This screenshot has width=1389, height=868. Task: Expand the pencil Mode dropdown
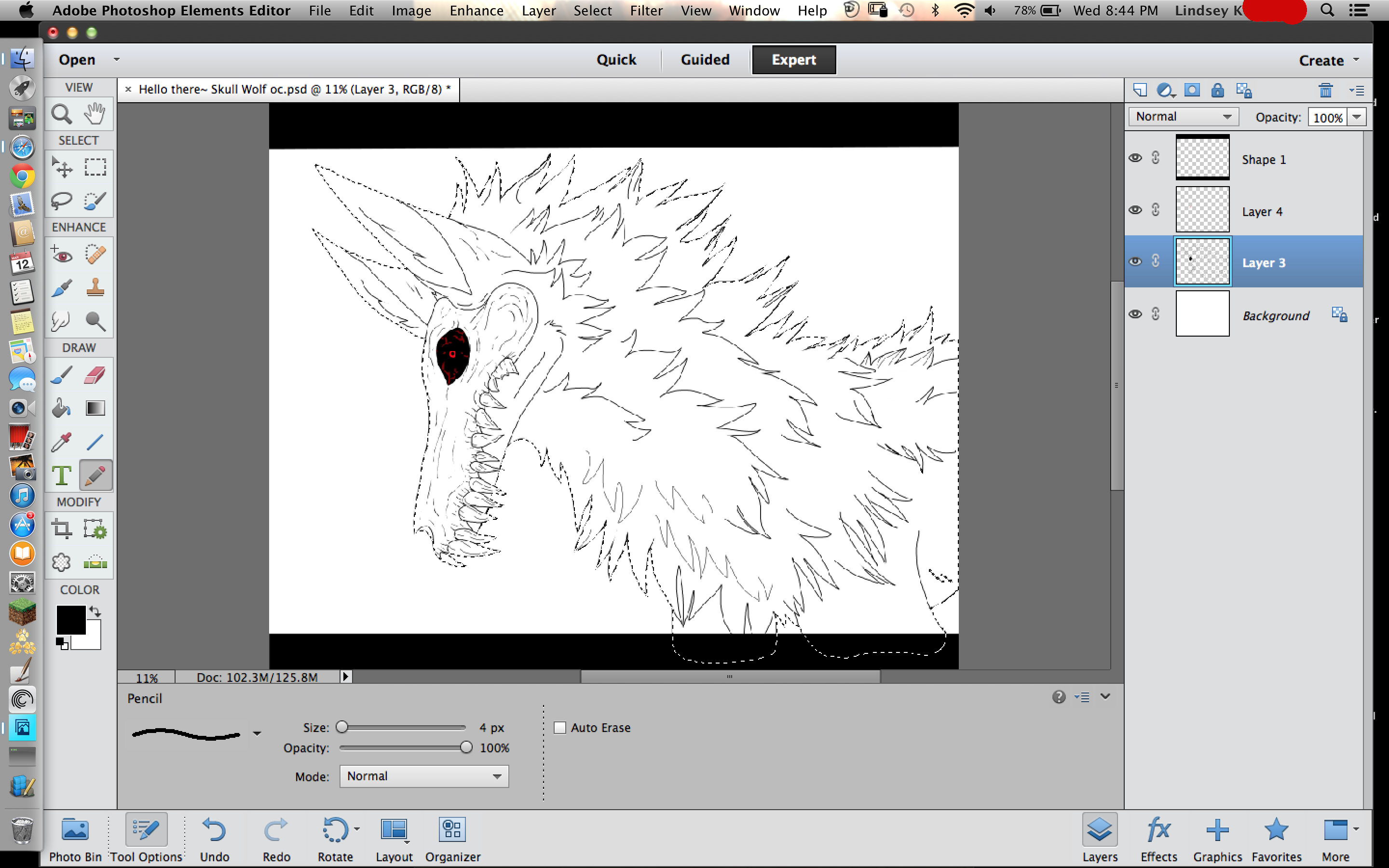(x=423, y=776)
